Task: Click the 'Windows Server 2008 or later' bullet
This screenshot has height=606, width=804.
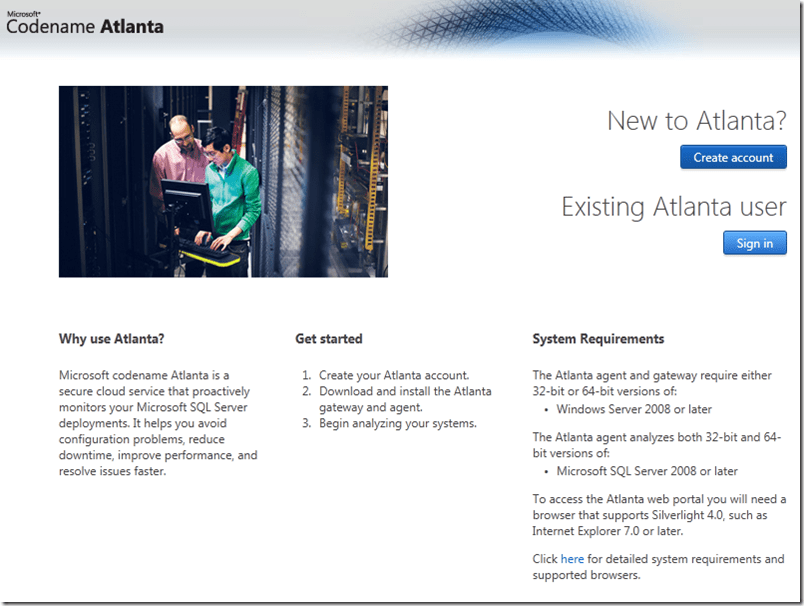Action: coord(634,409)
